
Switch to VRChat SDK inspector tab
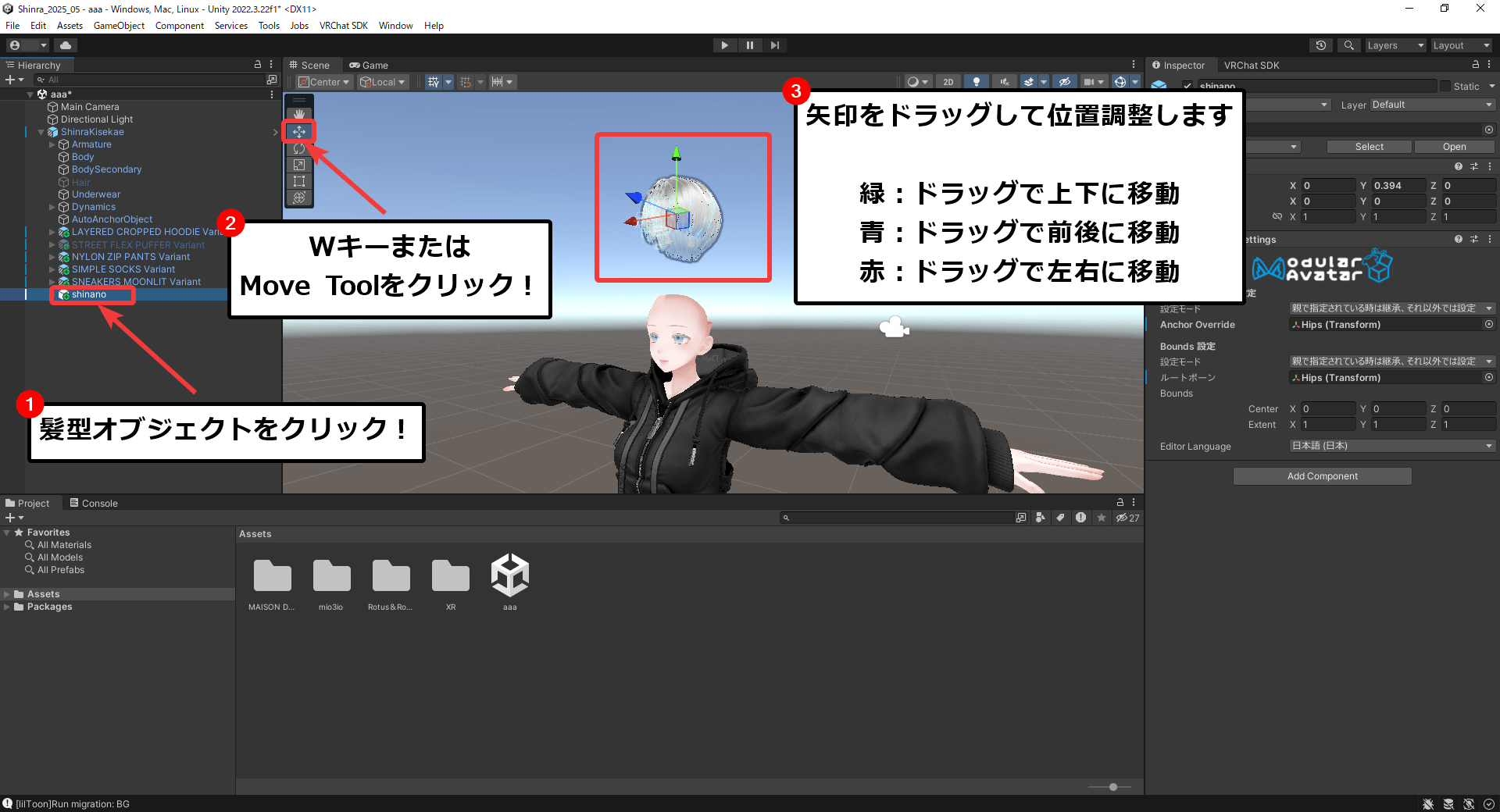(x=1252, y=66)
